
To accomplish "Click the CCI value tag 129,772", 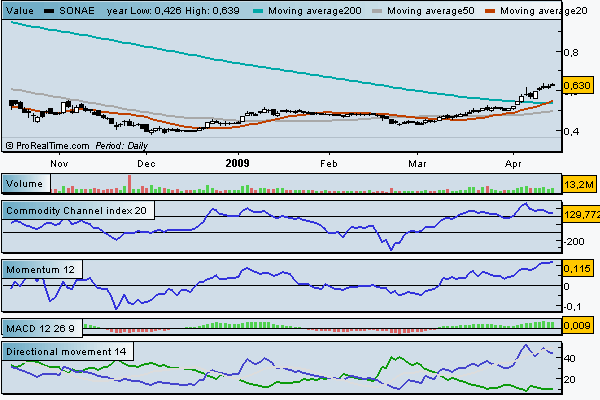I will click(581, 215).
